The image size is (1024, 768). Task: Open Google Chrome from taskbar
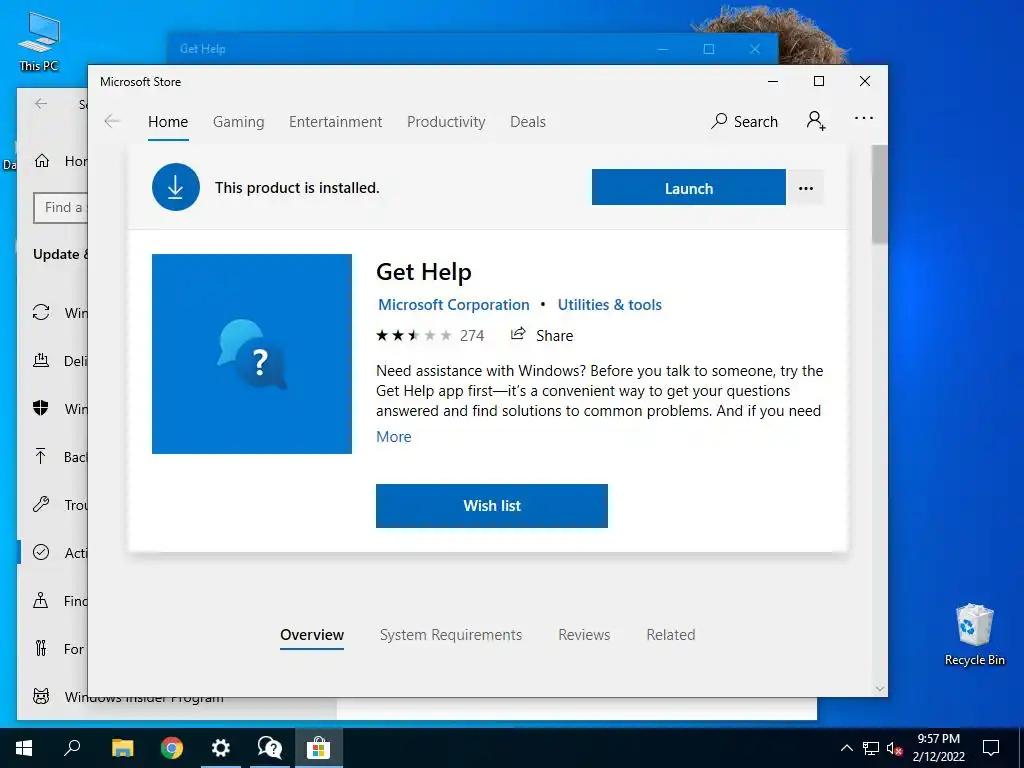click(x=172, y=748)
